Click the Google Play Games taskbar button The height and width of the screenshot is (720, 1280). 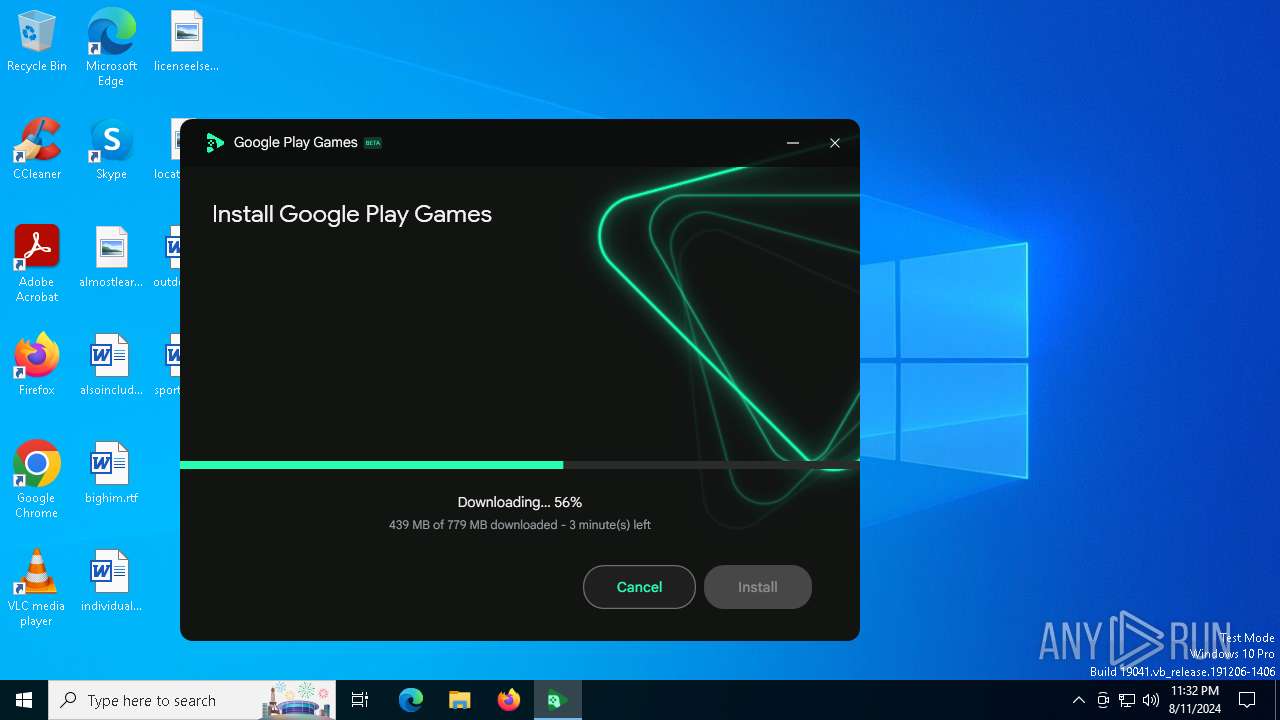(x=558, y=700)
